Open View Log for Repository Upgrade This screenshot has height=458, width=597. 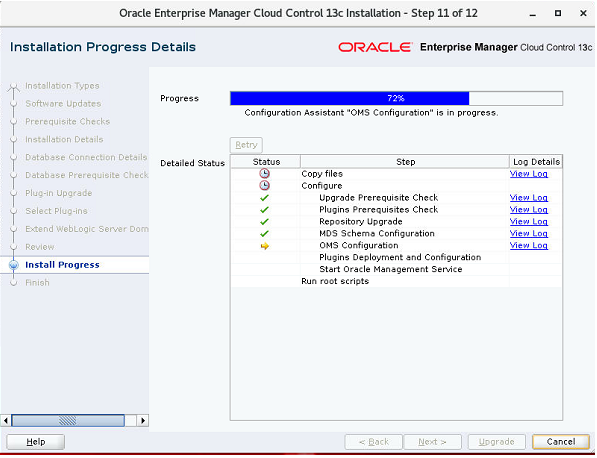tap(528, 222)
